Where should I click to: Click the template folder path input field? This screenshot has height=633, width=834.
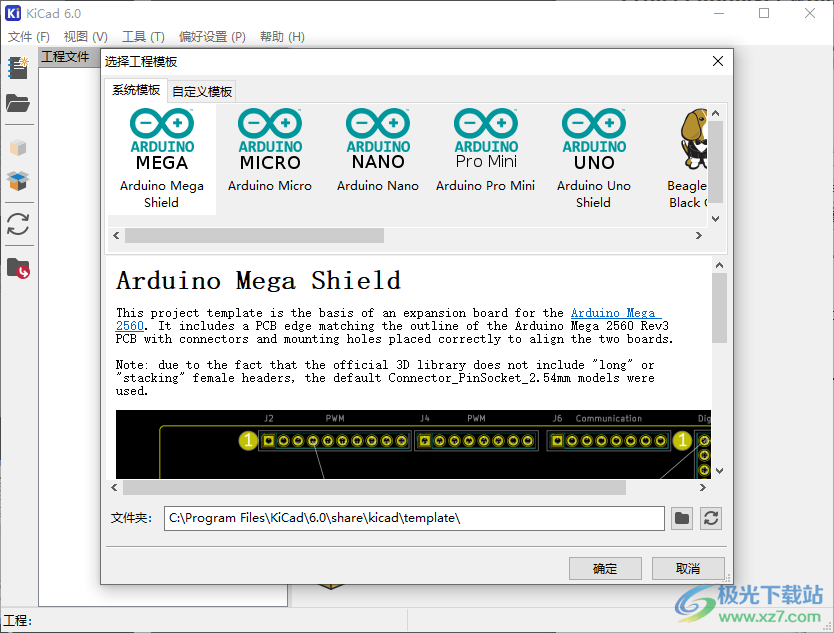(414, 518)
